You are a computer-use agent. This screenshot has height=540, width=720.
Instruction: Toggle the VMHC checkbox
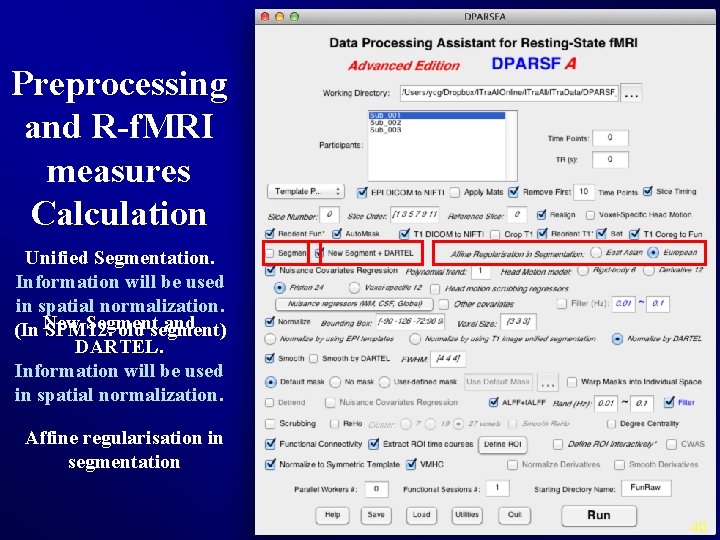click(411, 464)
